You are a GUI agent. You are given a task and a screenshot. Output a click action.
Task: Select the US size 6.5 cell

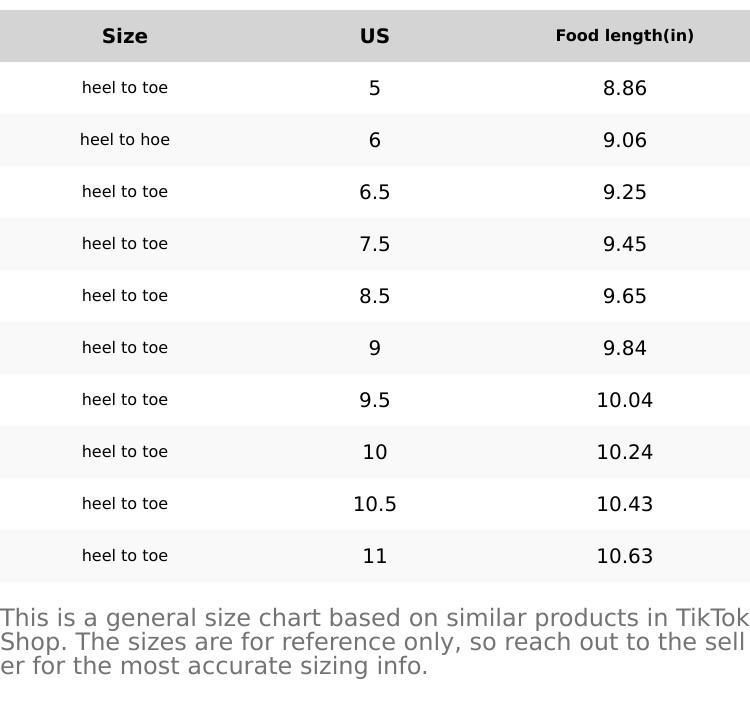[x=375, y=192]
